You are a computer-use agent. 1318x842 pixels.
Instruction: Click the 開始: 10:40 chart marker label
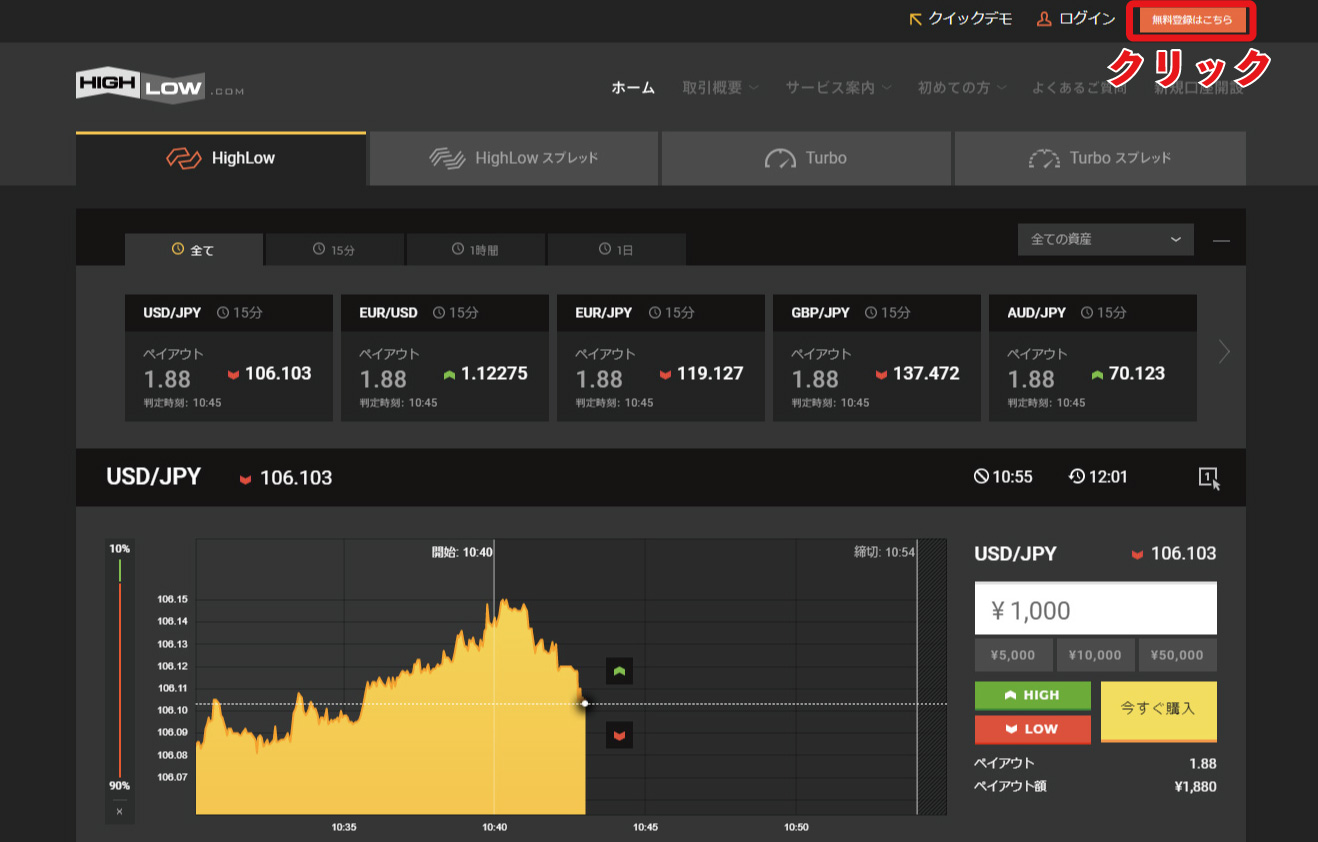point(462,551)
